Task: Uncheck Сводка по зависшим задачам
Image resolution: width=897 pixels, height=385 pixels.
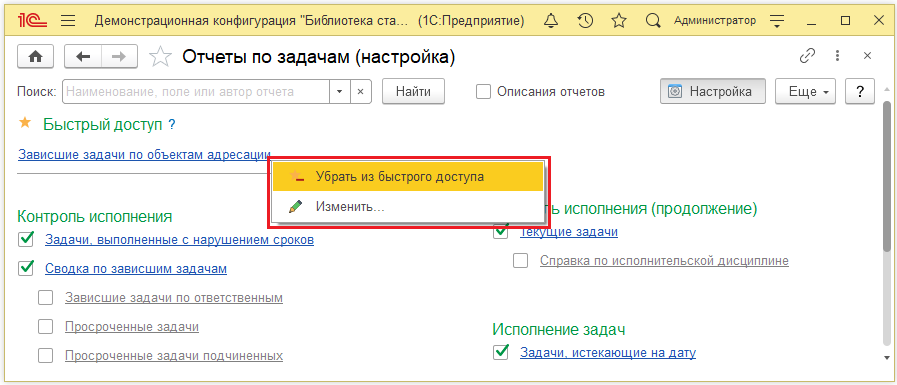Action: 26,268
